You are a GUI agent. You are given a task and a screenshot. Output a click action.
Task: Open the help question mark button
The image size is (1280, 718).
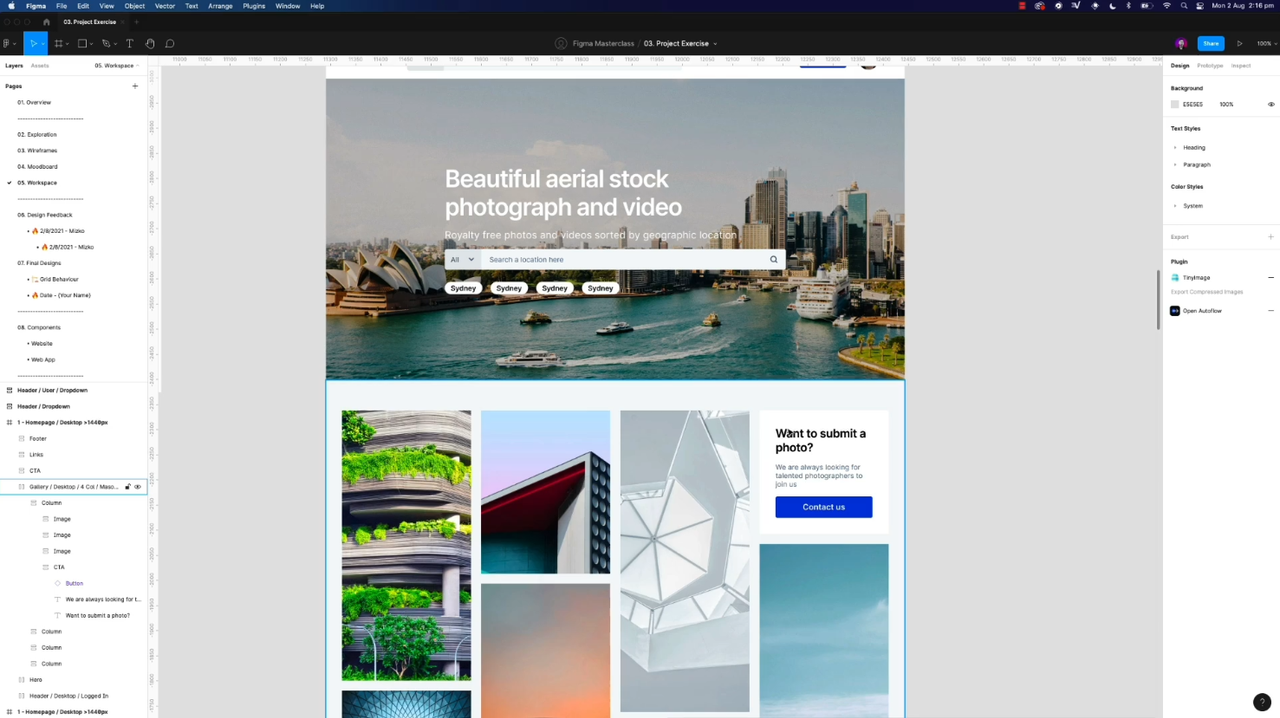pyautogui.click(x=1262, y=702)
